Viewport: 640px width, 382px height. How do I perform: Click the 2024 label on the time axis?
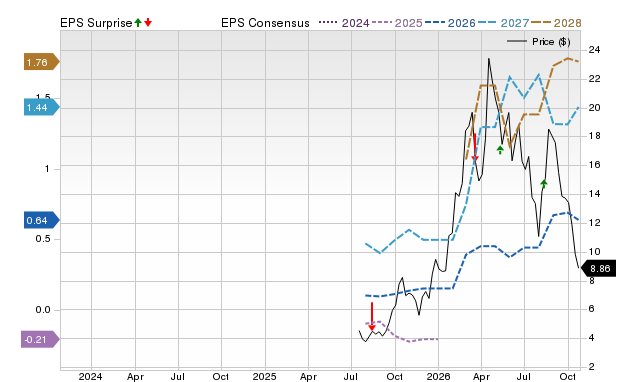pyautogui.click(x=90, y=376)
